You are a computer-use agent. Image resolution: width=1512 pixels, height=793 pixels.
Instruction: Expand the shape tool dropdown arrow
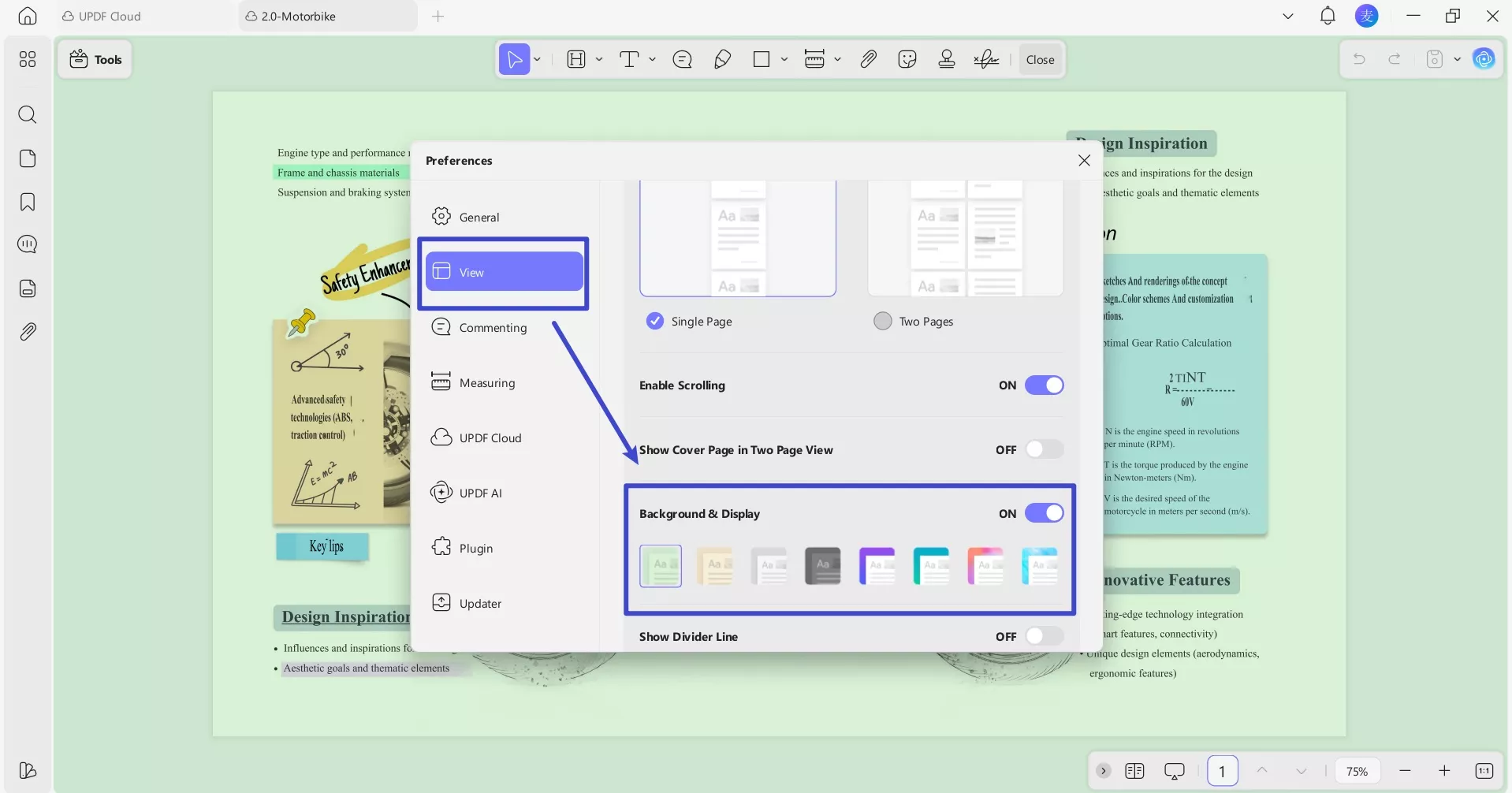[x=784, y=59]
